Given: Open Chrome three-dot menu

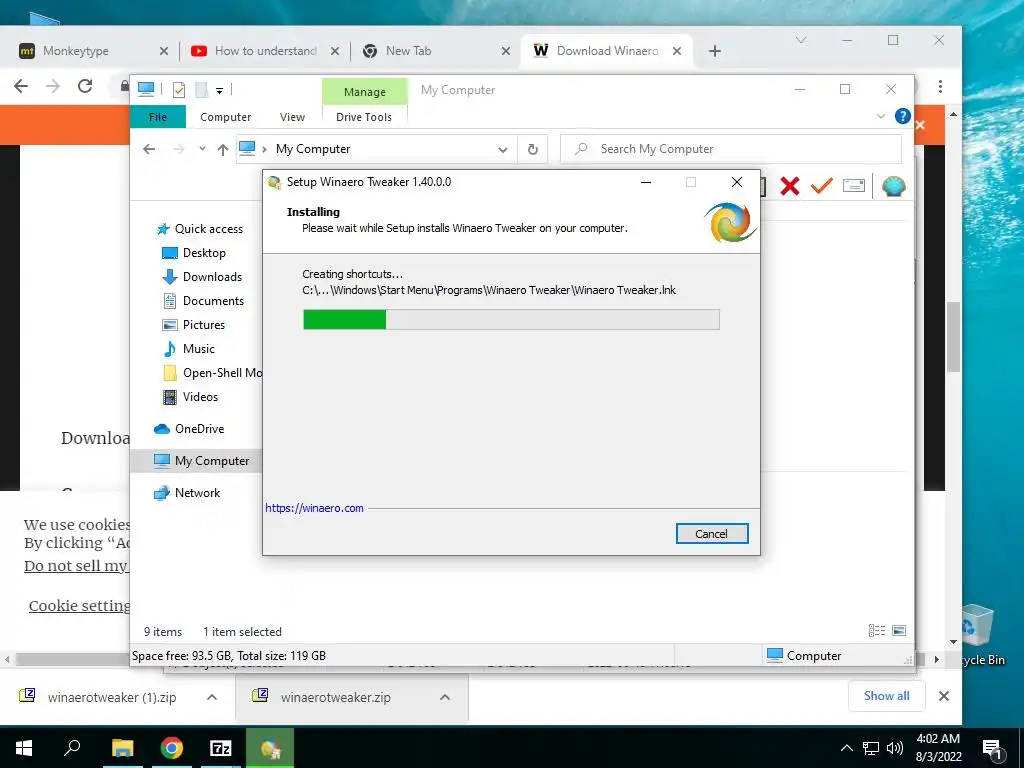Looking at the screenshot, I should [940, 86].
